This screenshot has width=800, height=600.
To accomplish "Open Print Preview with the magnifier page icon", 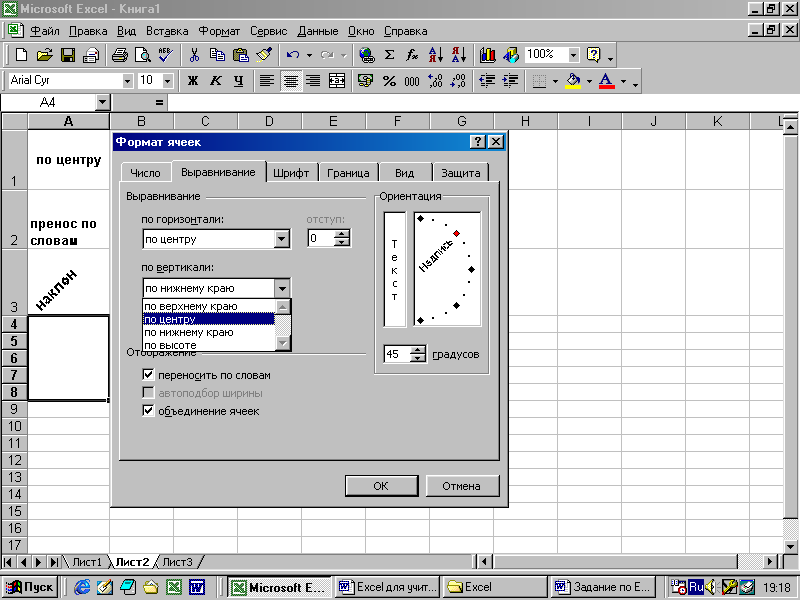I will click(x=142, y=55).
